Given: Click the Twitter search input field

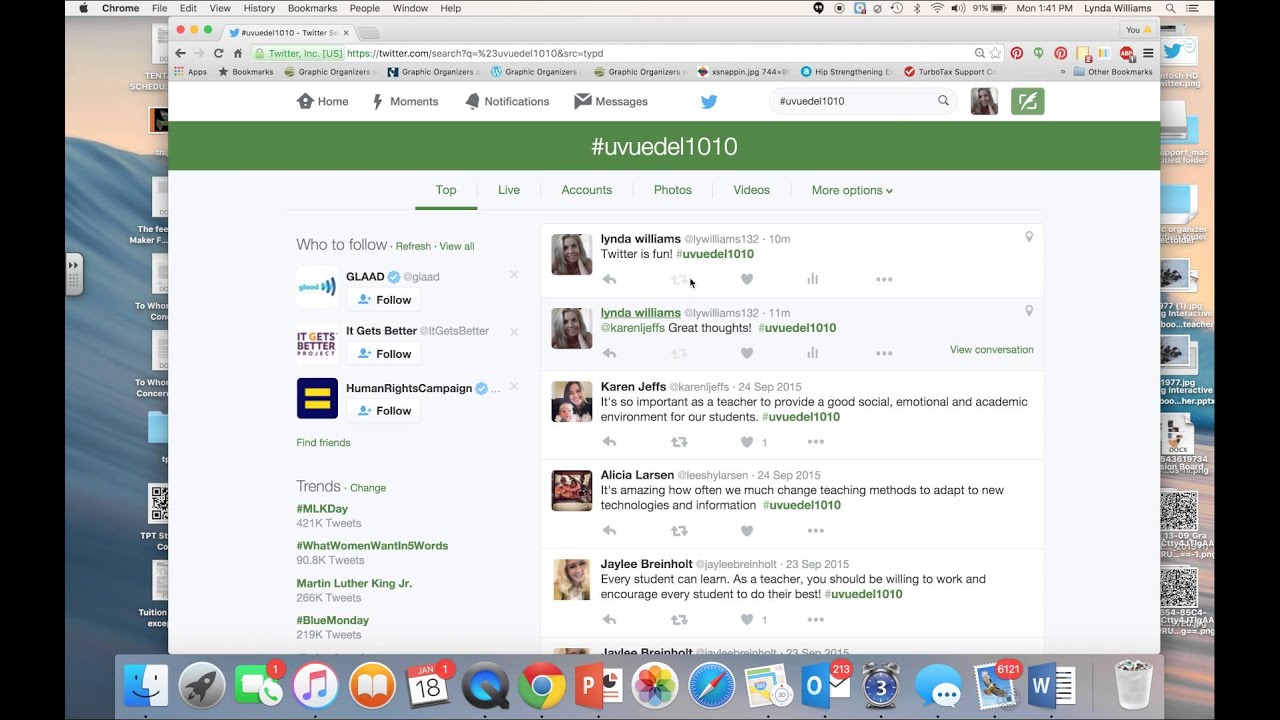Looking at the screenshot, I should click(850, 101).
